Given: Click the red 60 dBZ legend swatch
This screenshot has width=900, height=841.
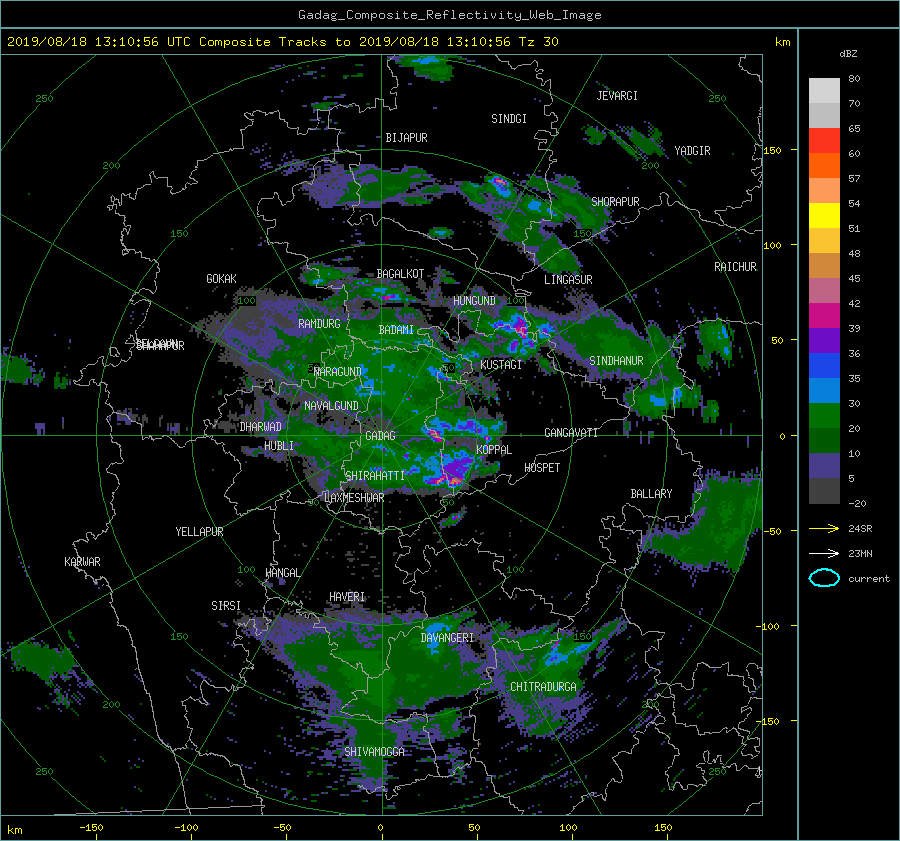Looking at the screenshot, I should [824, 141].
